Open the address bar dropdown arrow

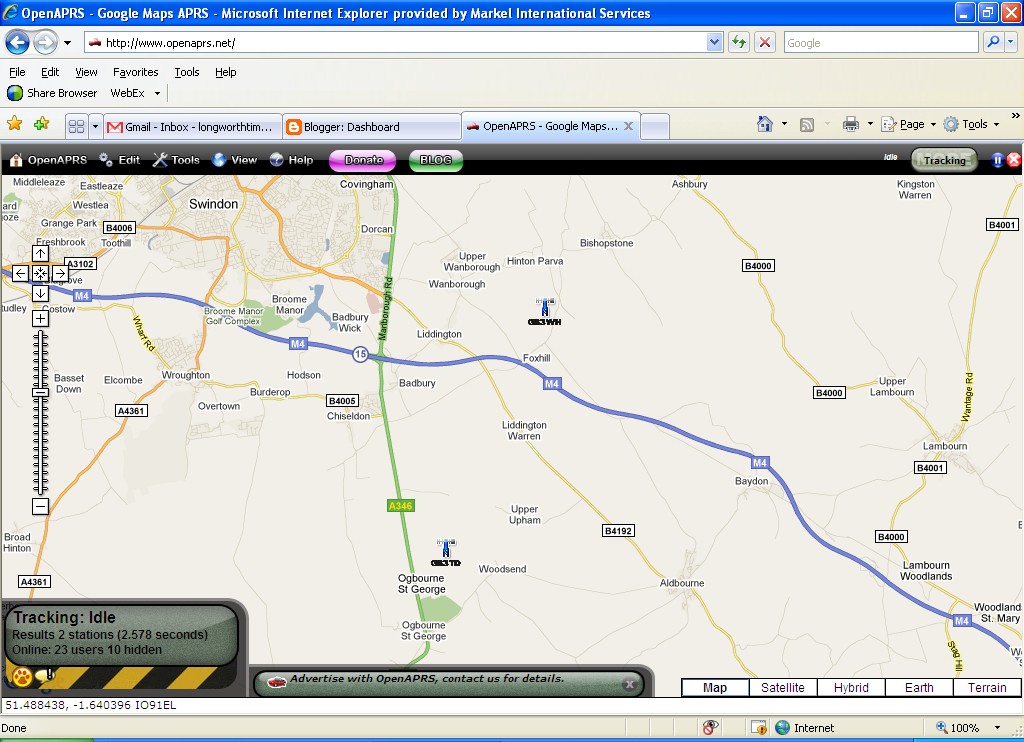pos(713,42)
